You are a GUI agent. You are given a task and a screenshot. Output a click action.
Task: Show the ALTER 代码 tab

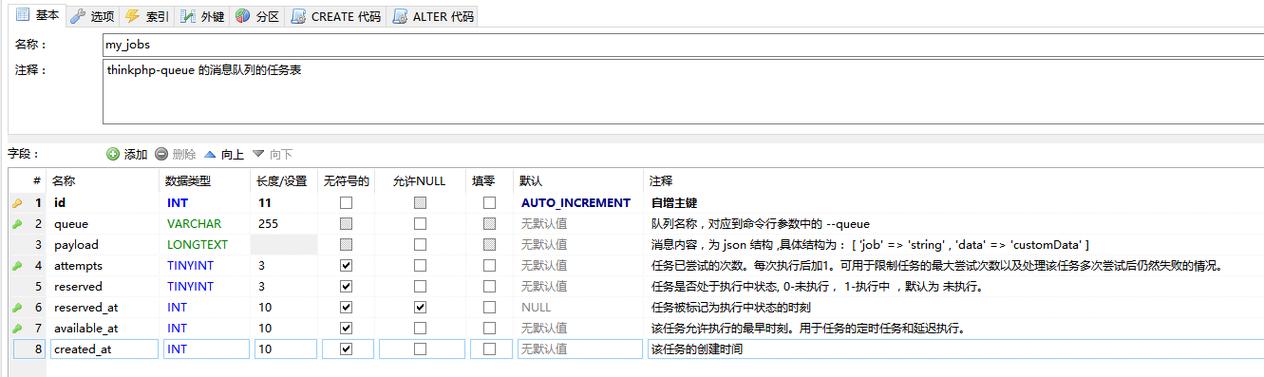(432, 16)
